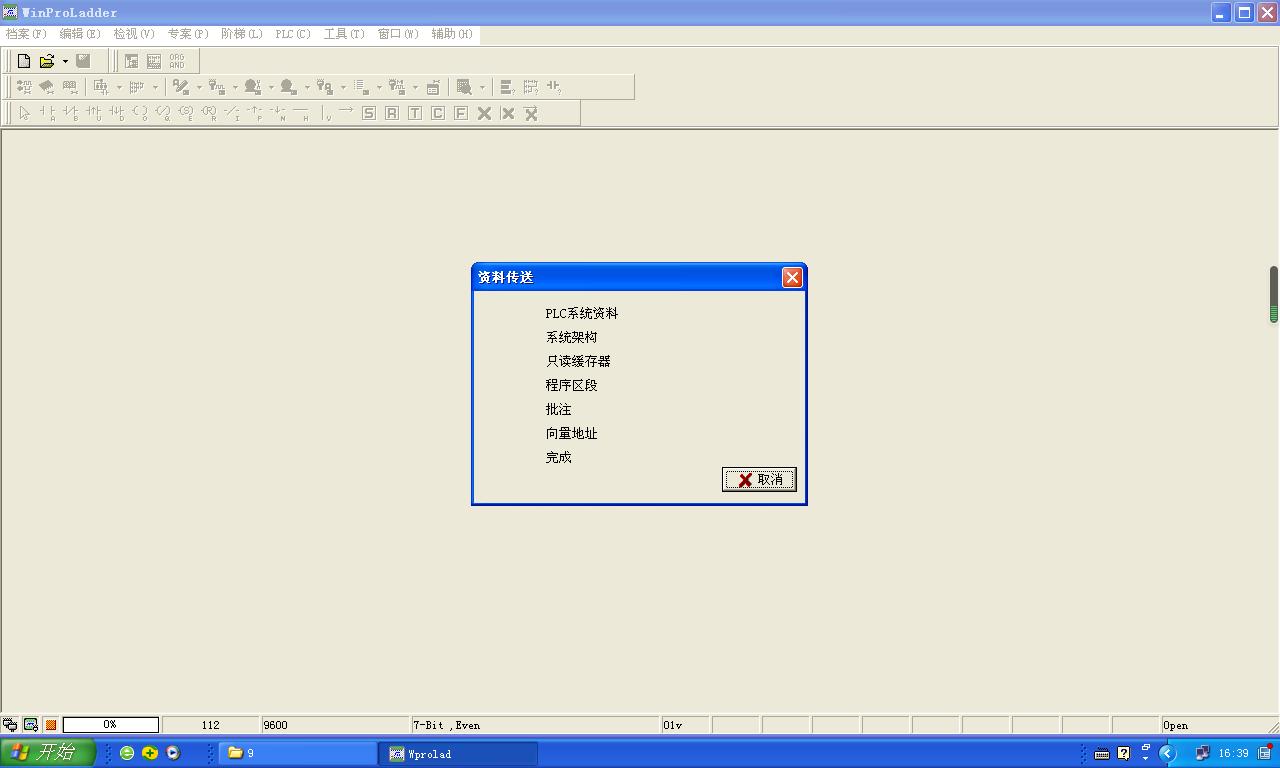Screen dimensions: 1280x768
Task: Open the 工具(T) menu
Action: pos(344,34)
